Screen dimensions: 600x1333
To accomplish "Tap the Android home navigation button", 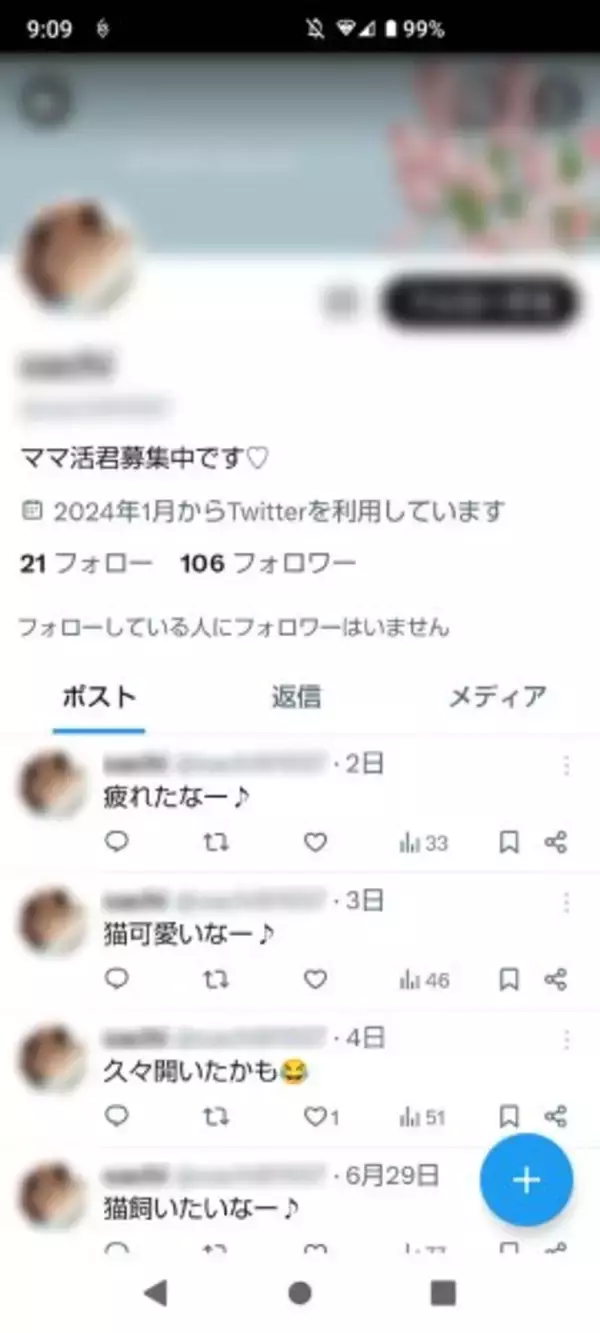I will 299,1293.
